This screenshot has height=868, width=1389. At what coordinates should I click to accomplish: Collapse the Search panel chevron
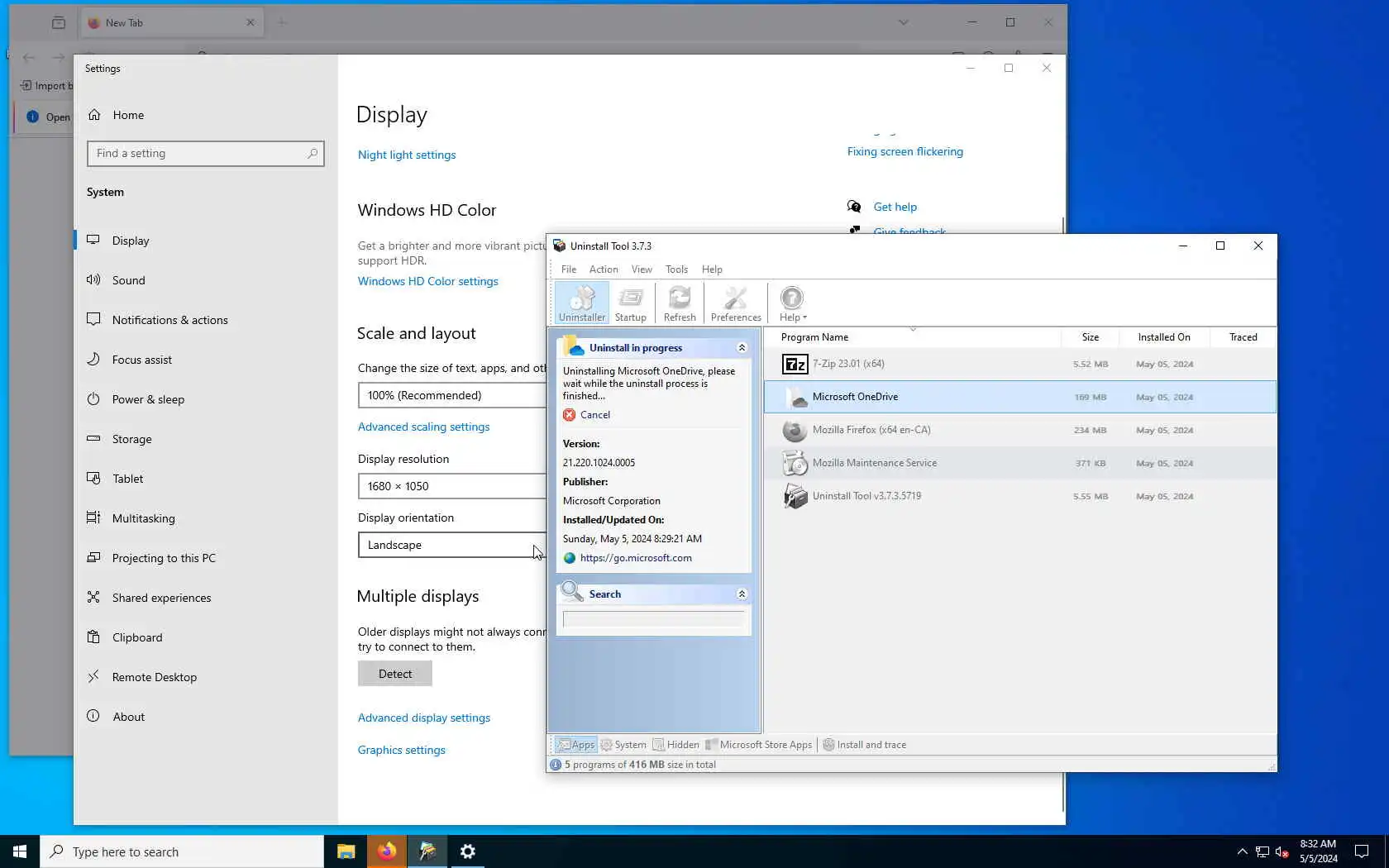point(742,594)
